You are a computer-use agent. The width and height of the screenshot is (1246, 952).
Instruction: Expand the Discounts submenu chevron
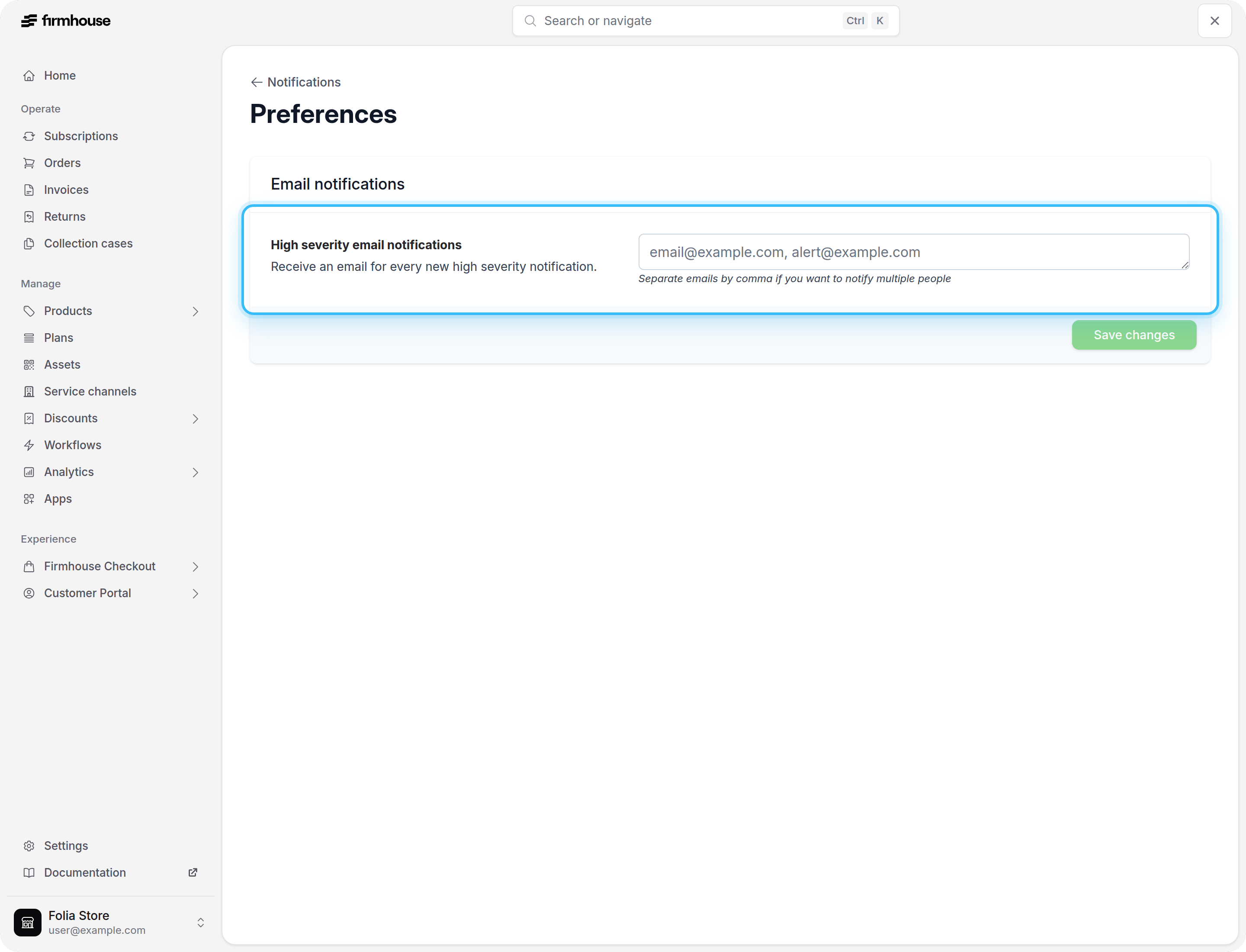point(196,419)
